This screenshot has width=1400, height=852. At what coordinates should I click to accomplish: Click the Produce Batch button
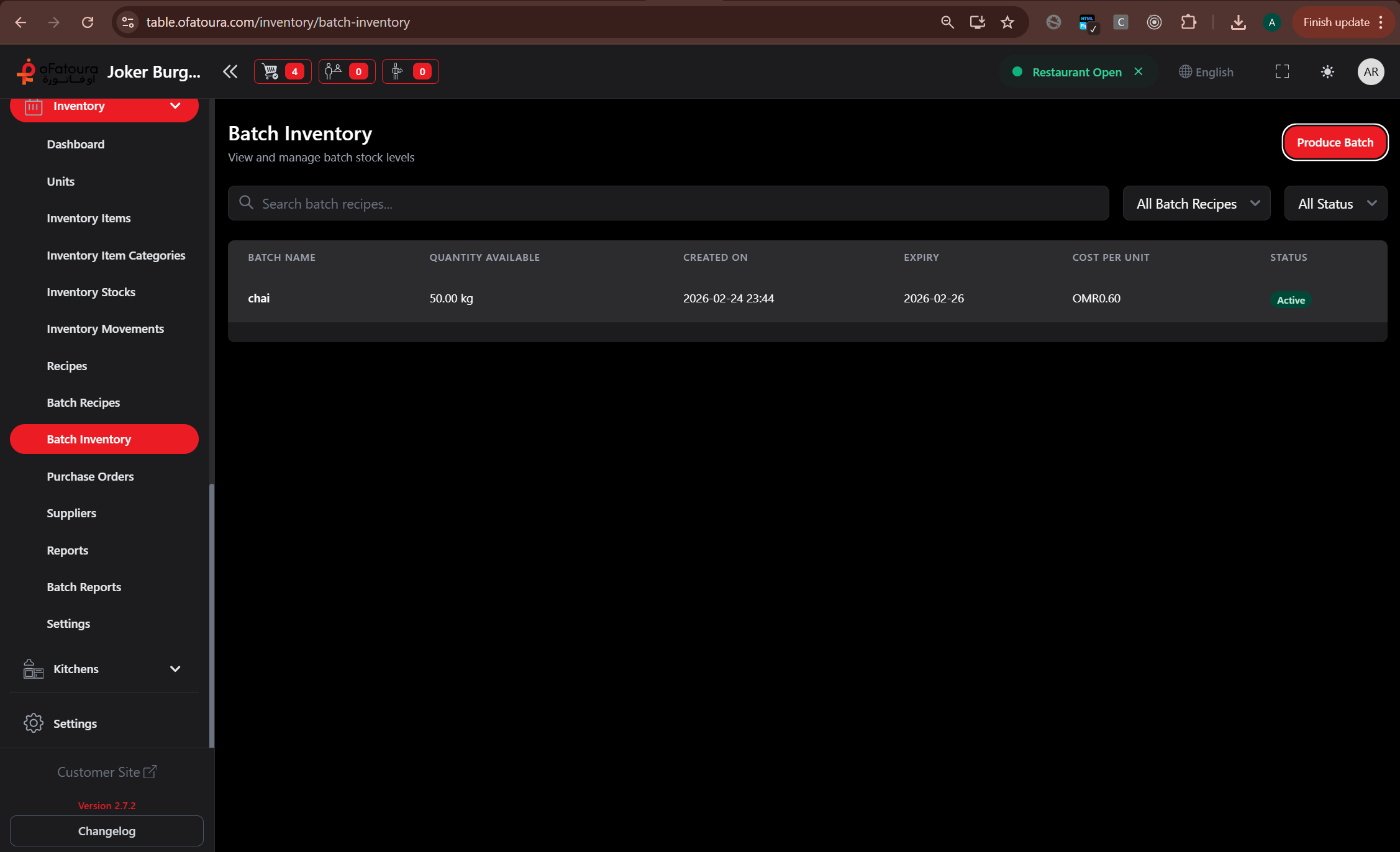[1335, 142]
